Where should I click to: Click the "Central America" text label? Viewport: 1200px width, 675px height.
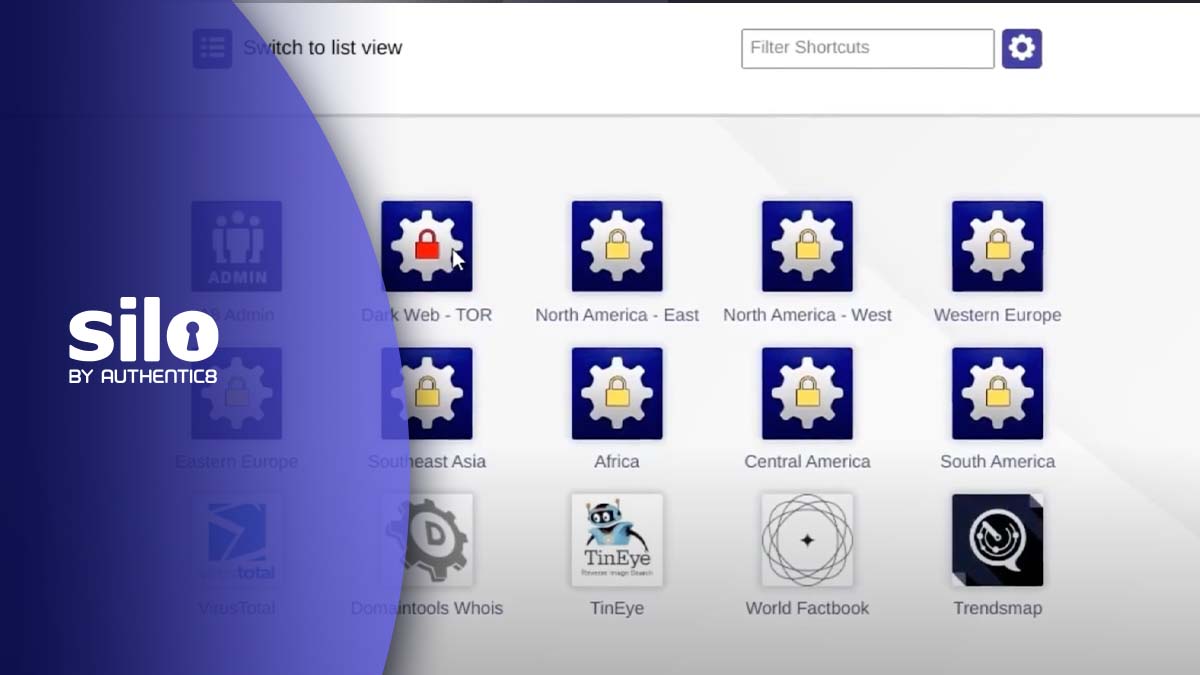pyautogui.click(x=807, y=461)
